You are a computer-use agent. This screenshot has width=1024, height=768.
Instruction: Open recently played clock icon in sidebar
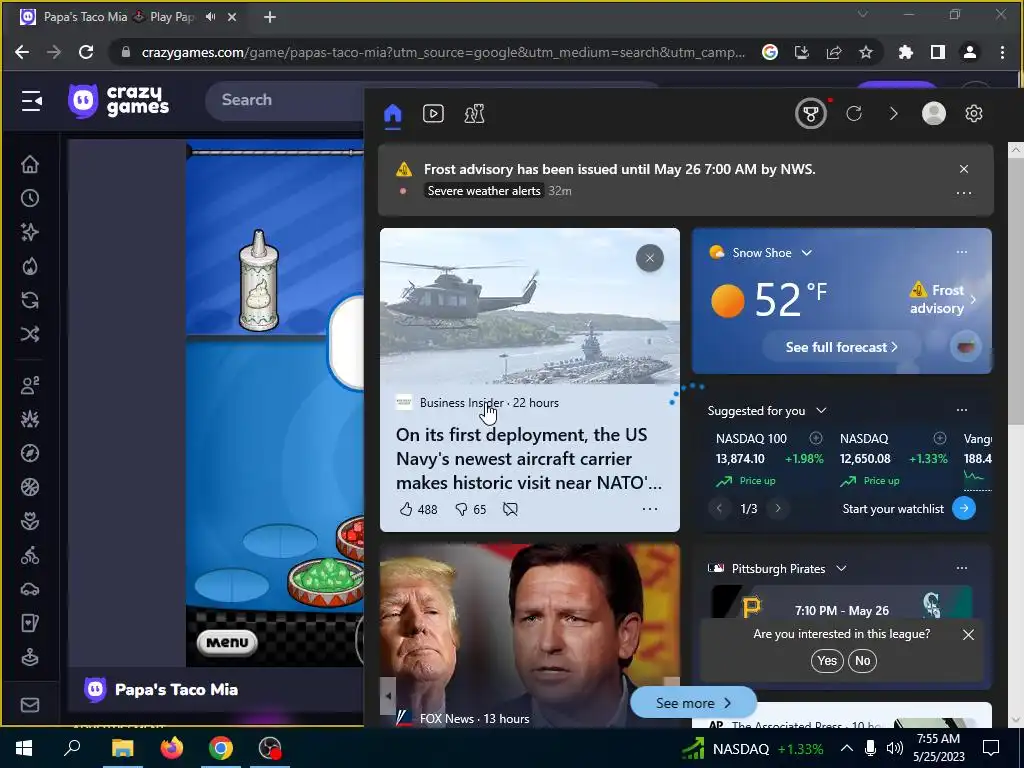pos(29,199)
